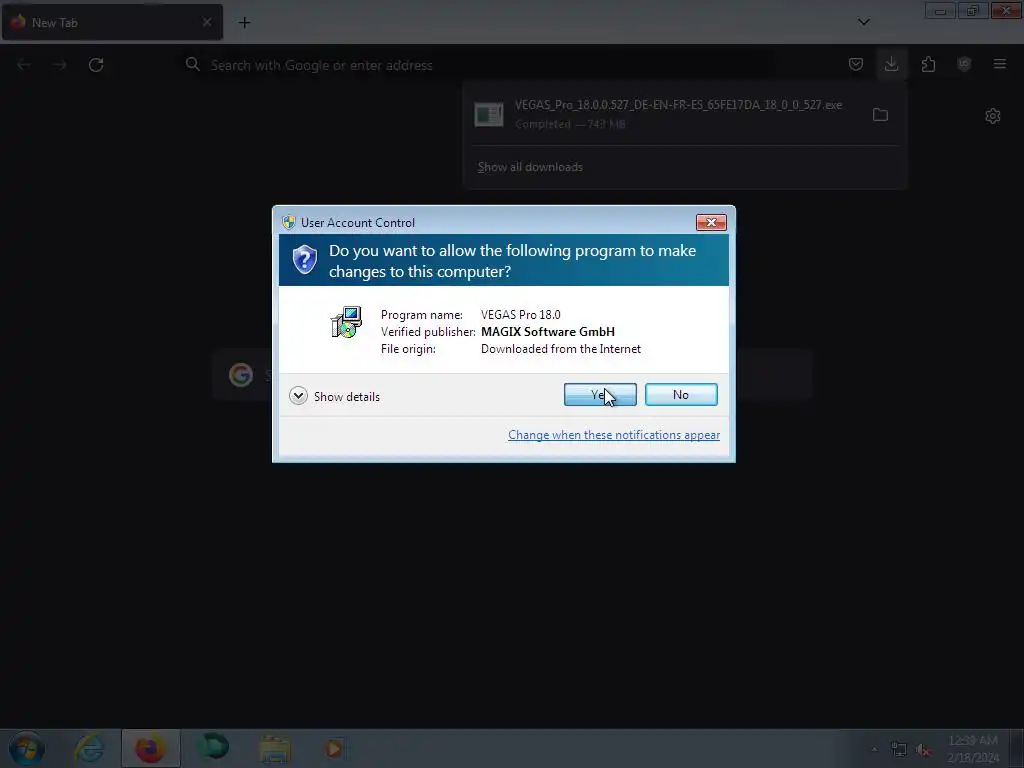The height and width of the screenshot is (768, 1024).
Task: Open Firefox application hamburger menu
Action: click(x=1000, y=64)
